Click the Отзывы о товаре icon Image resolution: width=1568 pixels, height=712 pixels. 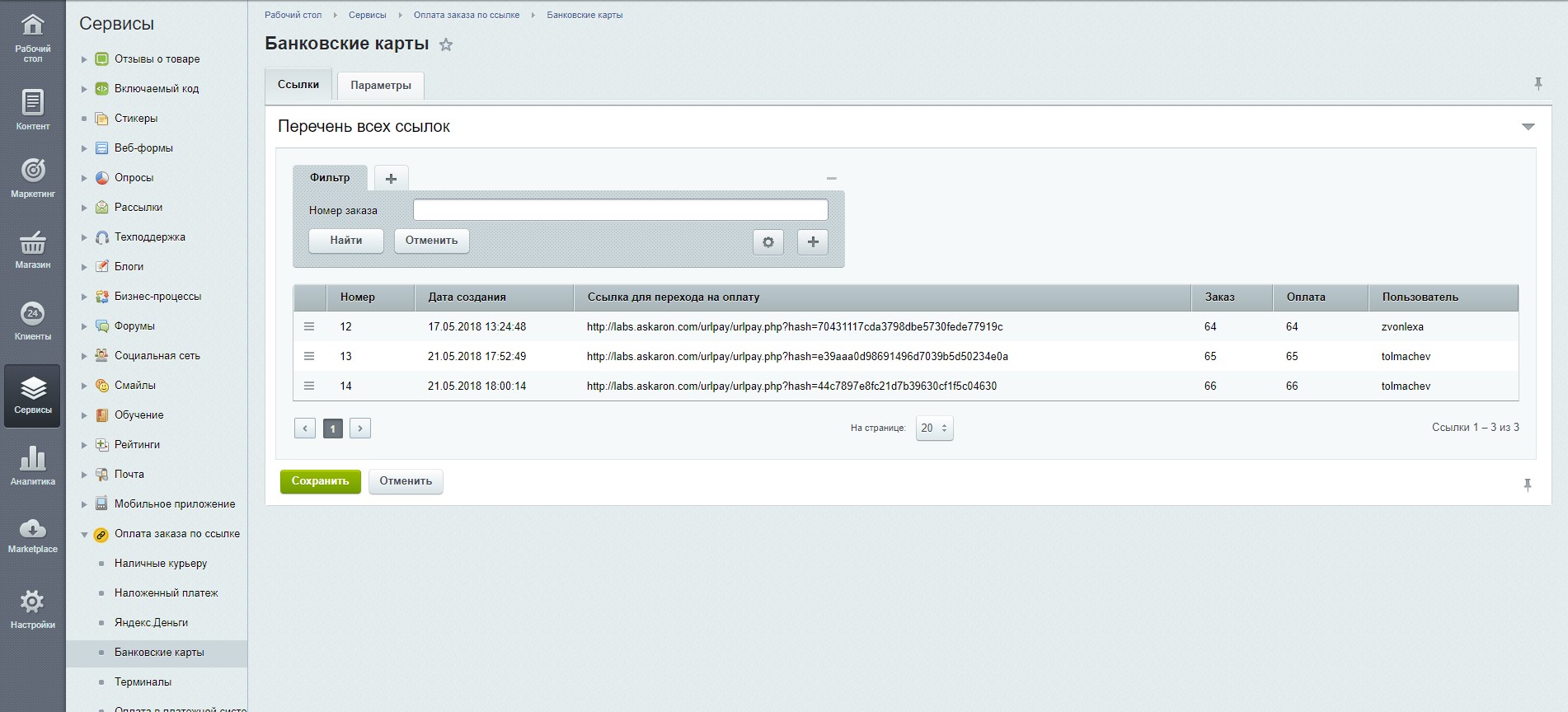[x=101, y=59]
